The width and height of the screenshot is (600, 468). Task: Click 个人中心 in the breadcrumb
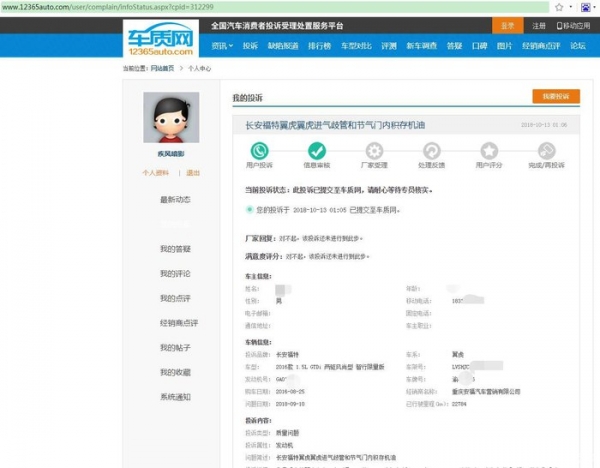click(199, 68)
